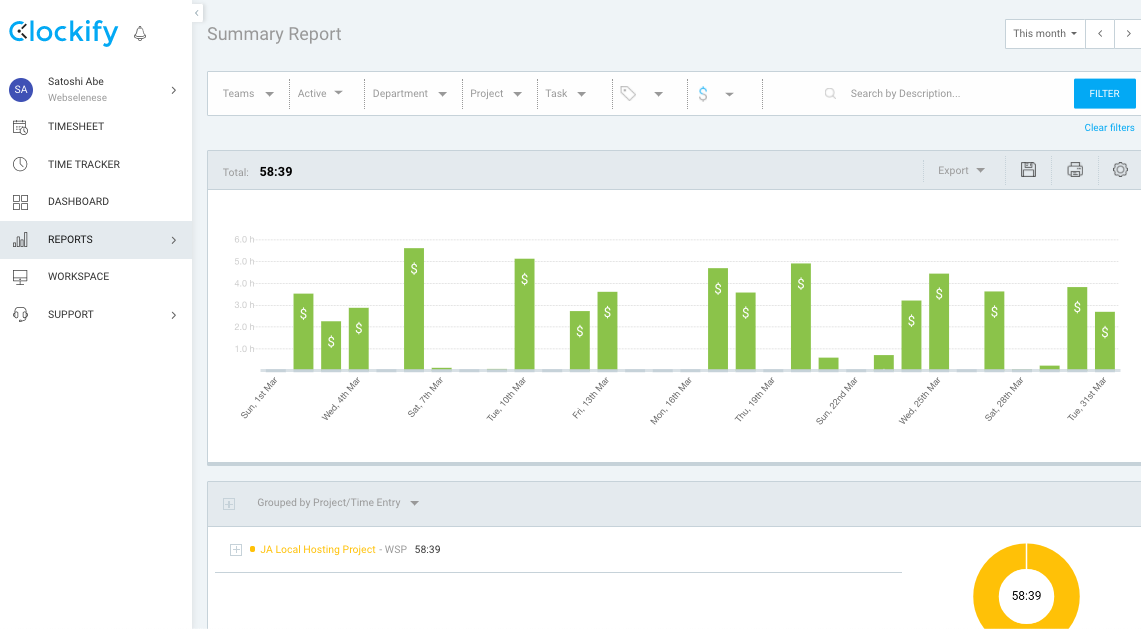
Task: Click the save report floppy disk icon
Action: coord(1028,170)
